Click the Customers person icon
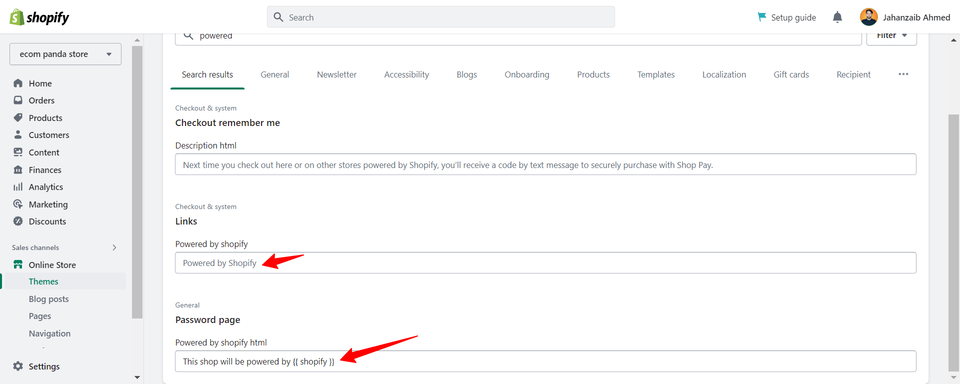The image size is (960, 384). point(18,135)
